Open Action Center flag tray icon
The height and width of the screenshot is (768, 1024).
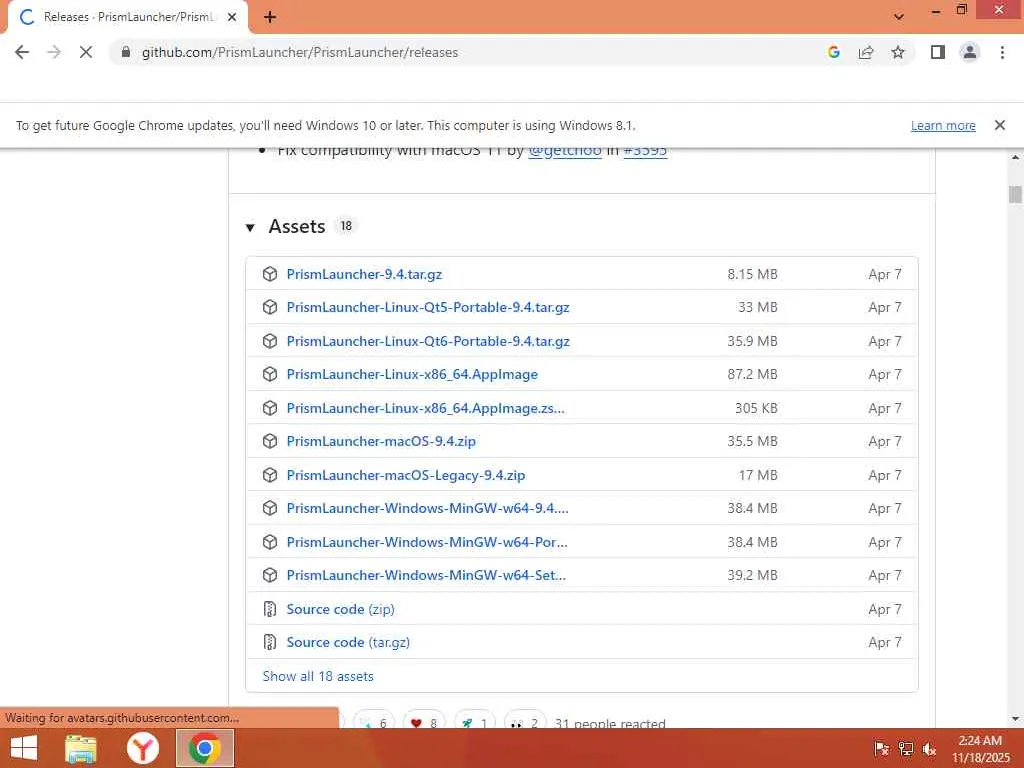pos(881,748)
